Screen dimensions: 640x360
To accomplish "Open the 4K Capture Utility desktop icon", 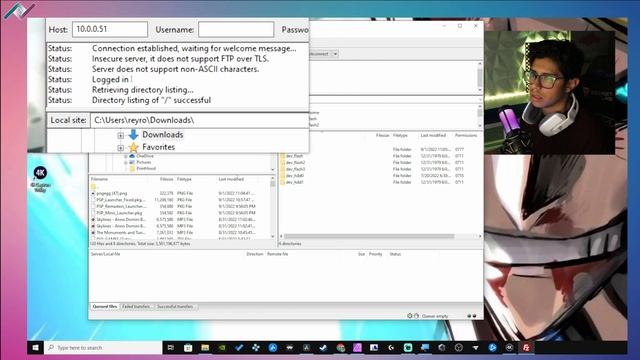I will click(x=40, y=179).
